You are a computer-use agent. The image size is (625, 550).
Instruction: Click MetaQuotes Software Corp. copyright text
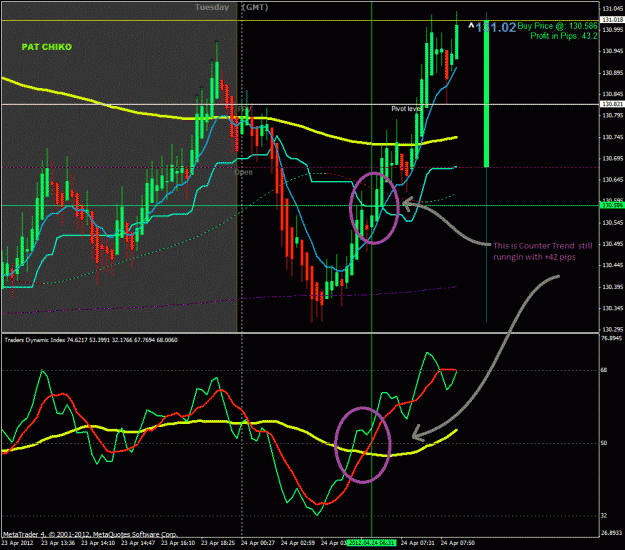[x=90, y=534]
